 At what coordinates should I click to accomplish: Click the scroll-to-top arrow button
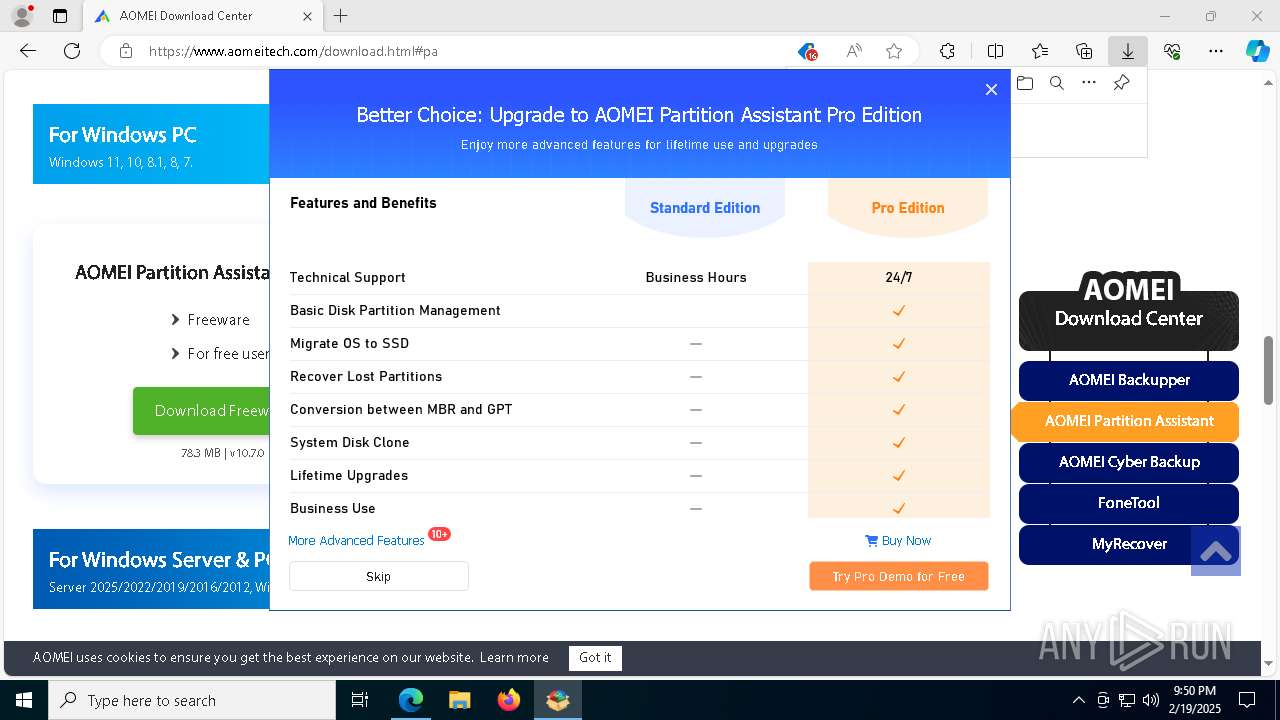pyautogui.click(x=1216, y=551)
